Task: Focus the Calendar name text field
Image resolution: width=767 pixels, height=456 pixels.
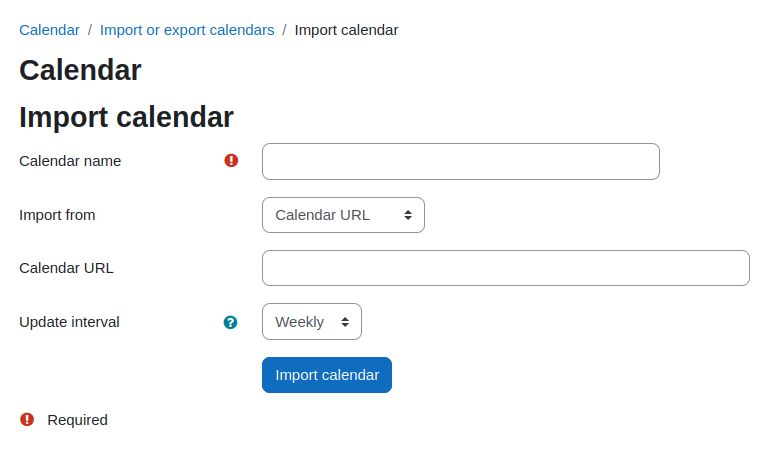Action: [x=461, y=161]
